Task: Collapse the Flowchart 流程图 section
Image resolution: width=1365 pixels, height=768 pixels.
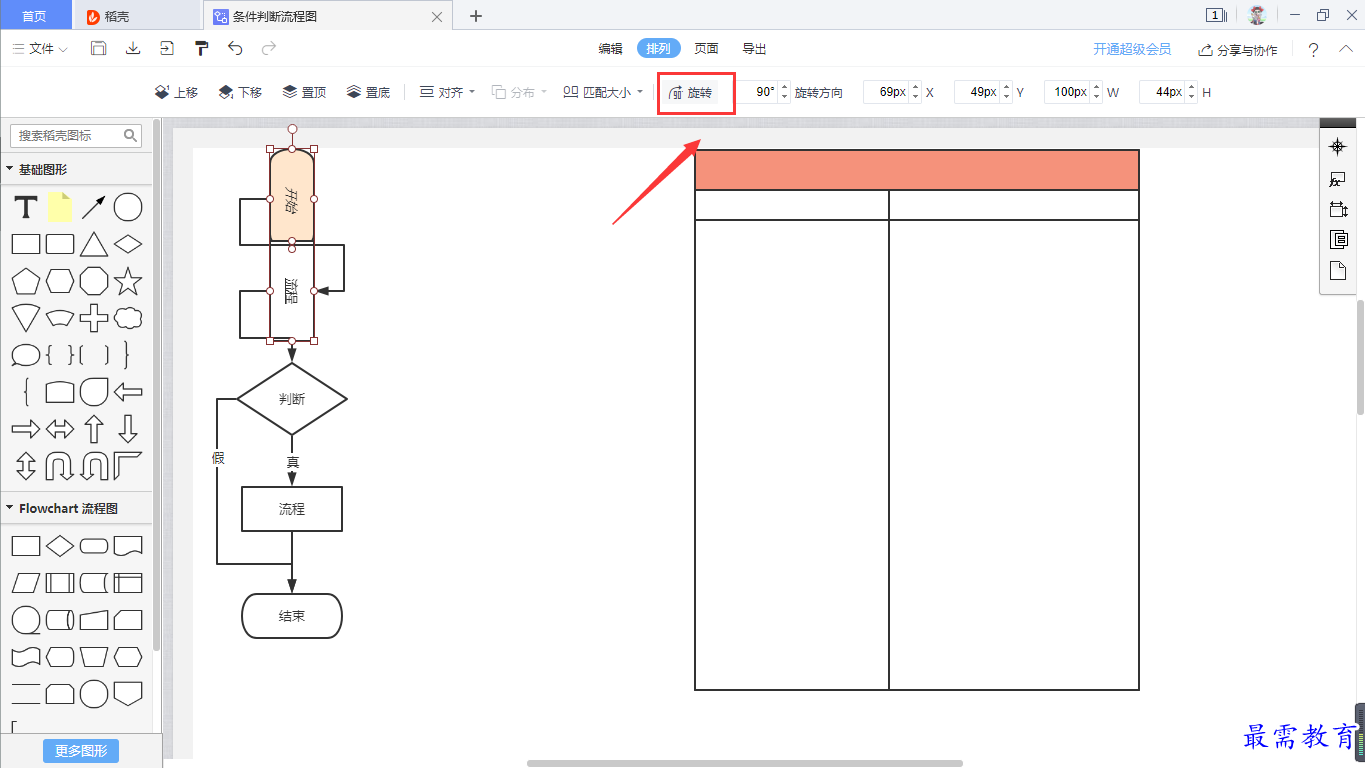Action: pos(10,508)
